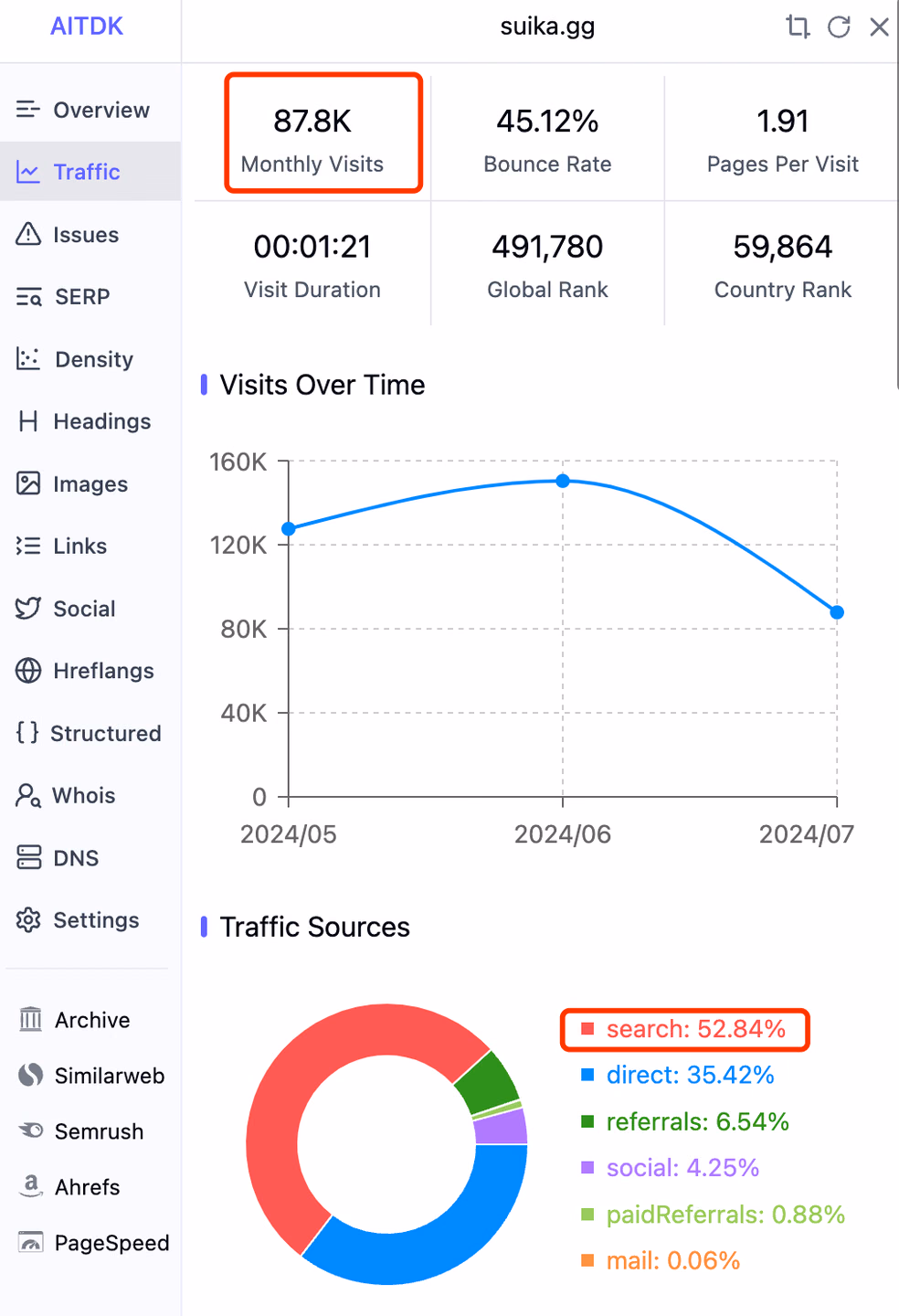Viewport: 899px width, 1316px height.
Task: Click the Hreflangs globe icon
Action: tap(28, 670)
